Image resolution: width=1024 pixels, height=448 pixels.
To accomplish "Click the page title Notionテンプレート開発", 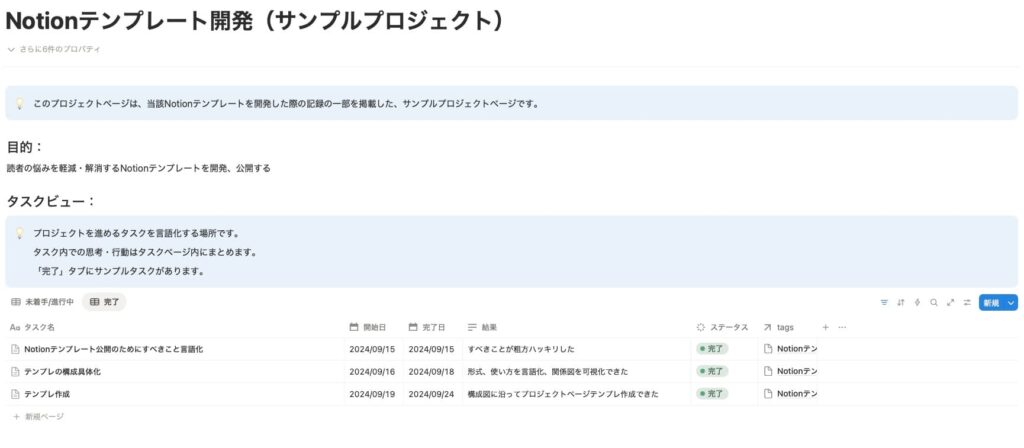I will (257, 22).
